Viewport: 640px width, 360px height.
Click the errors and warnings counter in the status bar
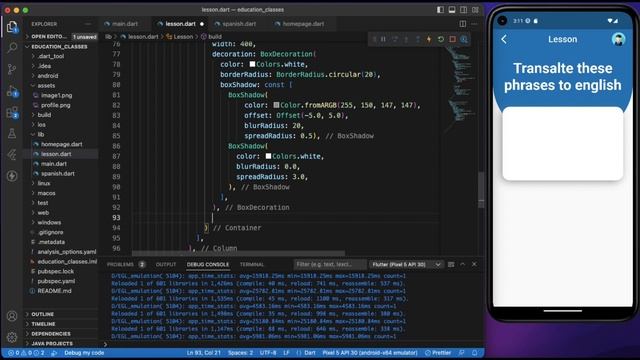pyautogui.click(x=26, y=353)
